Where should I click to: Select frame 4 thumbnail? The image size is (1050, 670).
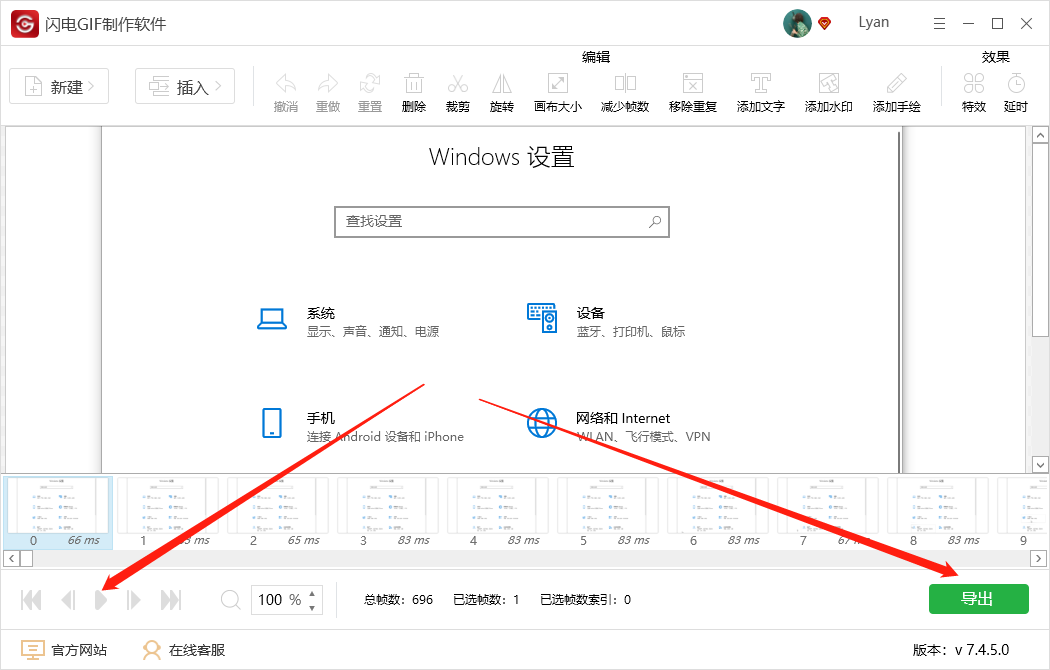point(498,513)
